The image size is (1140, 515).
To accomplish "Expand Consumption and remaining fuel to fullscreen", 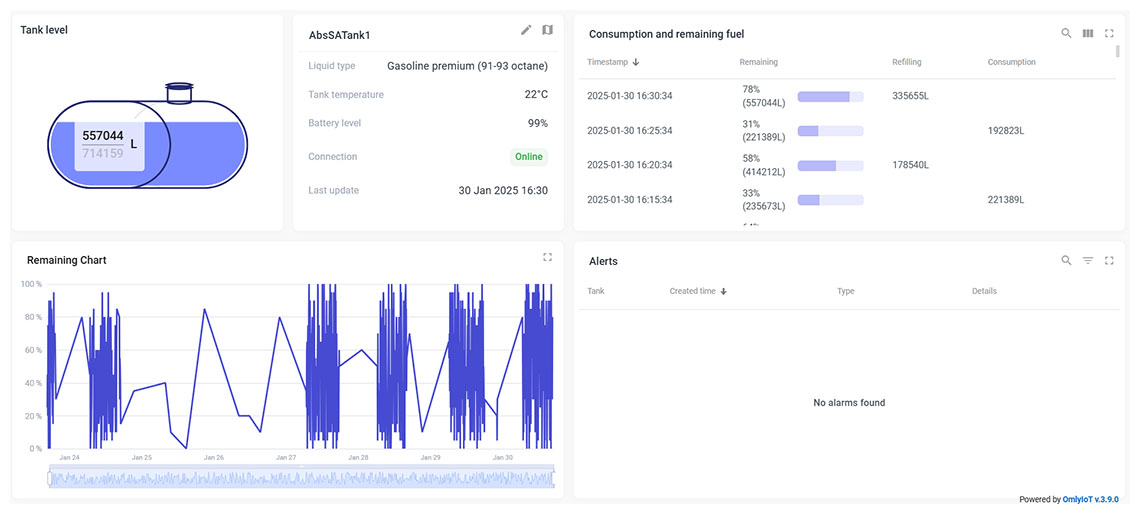I will pyautogui.click(x=1109, y=33).
